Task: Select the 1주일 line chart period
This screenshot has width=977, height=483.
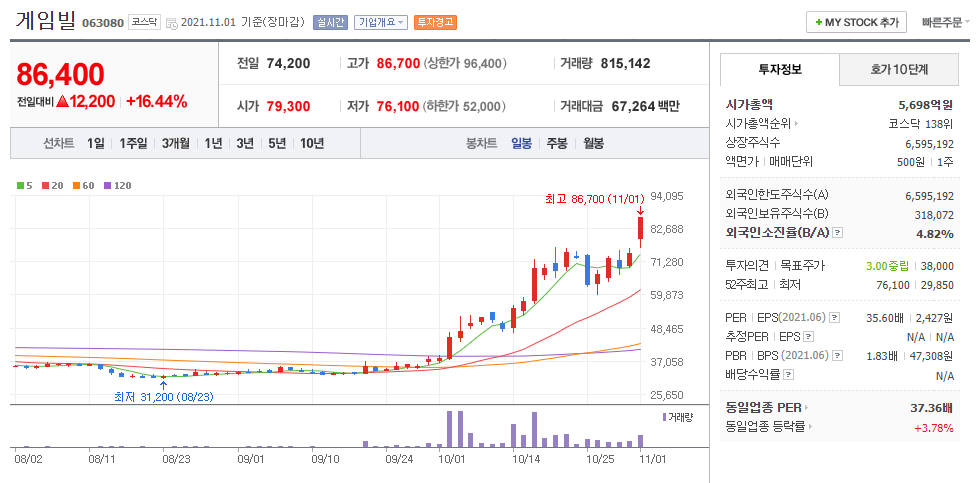Action: [x=133, y=143]
